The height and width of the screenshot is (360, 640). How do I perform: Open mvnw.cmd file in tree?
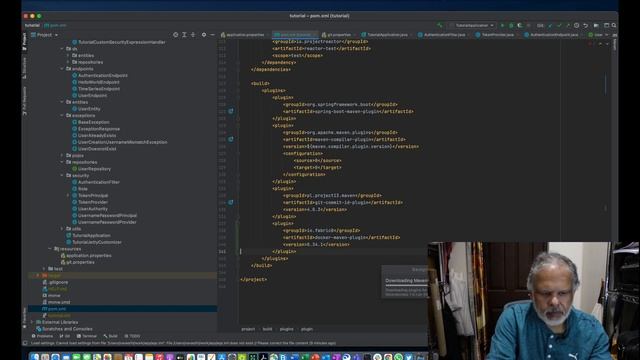59,302
